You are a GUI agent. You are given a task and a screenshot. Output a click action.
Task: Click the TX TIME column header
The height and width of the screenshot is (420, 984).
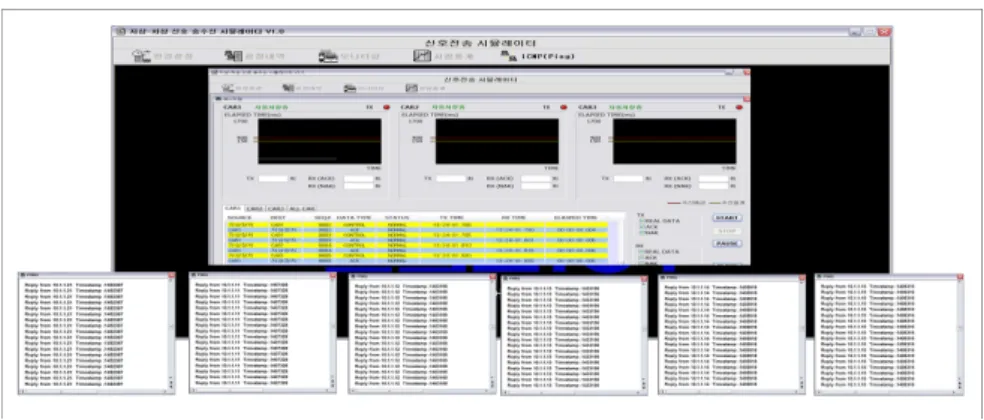pos(451,217)
